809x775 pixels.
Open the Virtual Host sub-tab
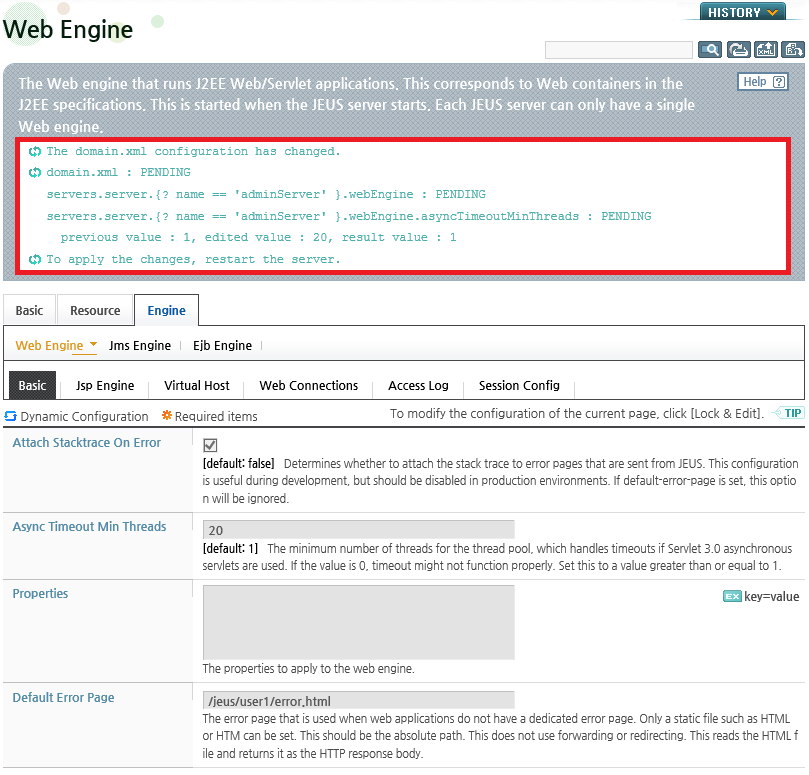tap(197, 385)
